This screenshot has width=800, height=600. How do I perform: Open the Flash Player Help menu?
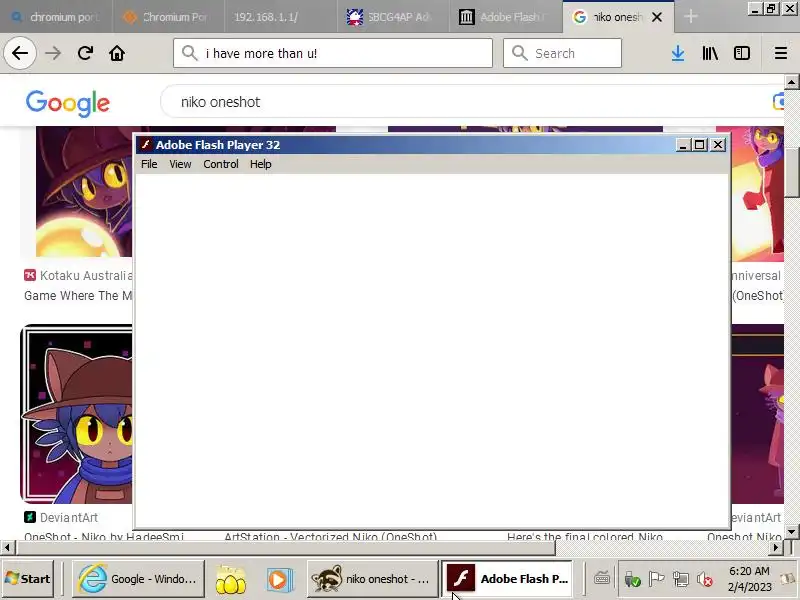[261, 164]
